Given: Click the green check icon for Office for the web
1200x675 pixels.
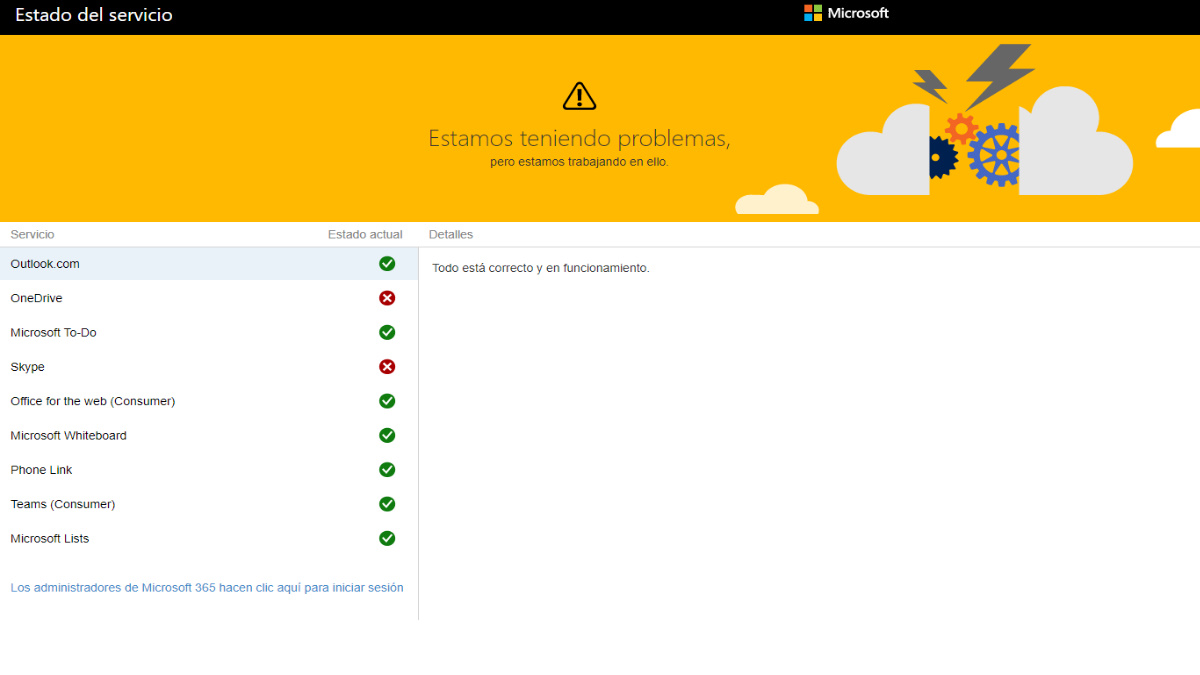Looking at the screenshot, I should (387, 401).
